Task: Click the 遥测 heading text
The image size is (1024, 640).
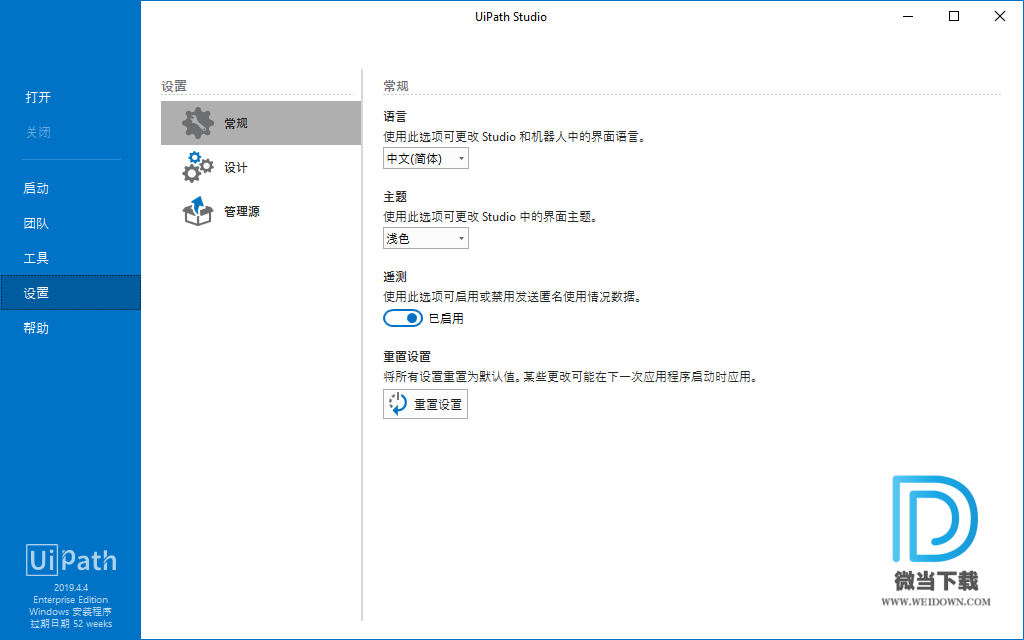Action: coord(395,277)
